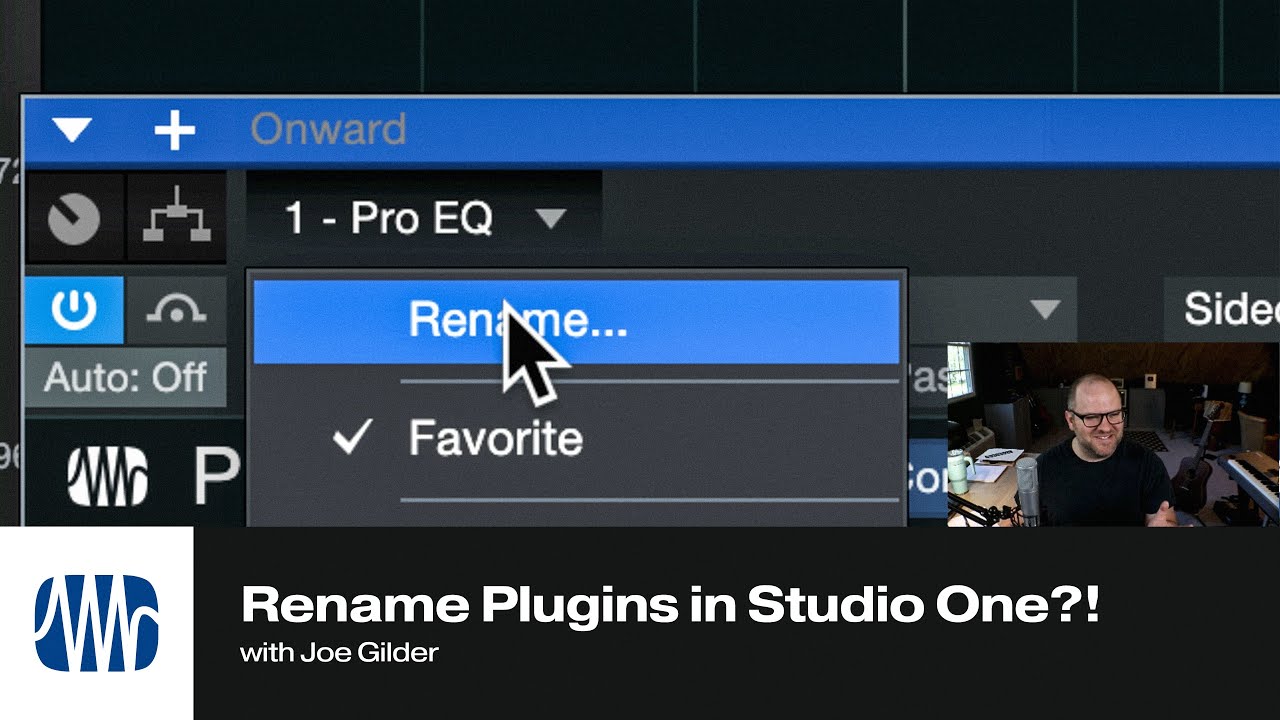1280x720 pixels.
Task: Click the PreSonus logo in the banner
Action: (x=96, y=623)
